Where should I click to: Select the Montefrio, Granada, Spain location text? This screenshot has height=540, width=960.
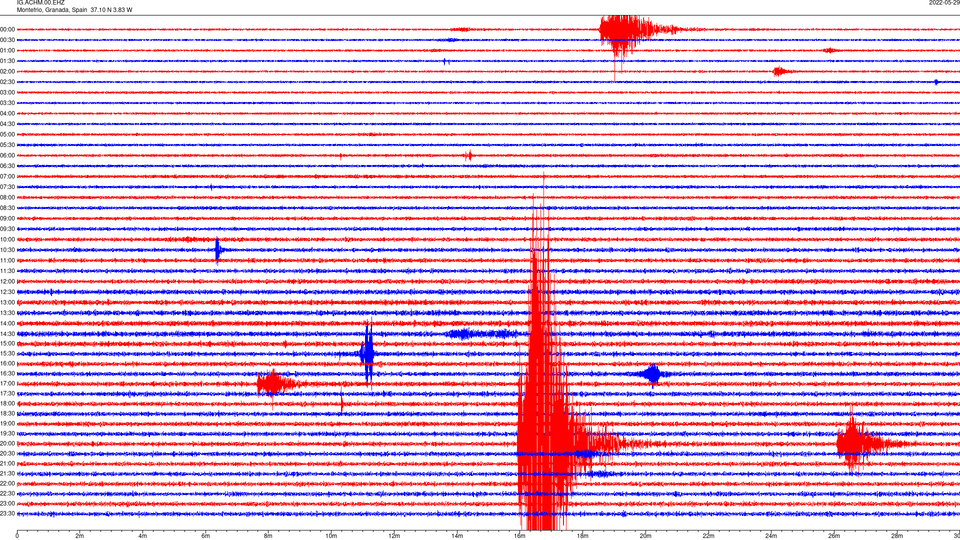pos(52,10)
